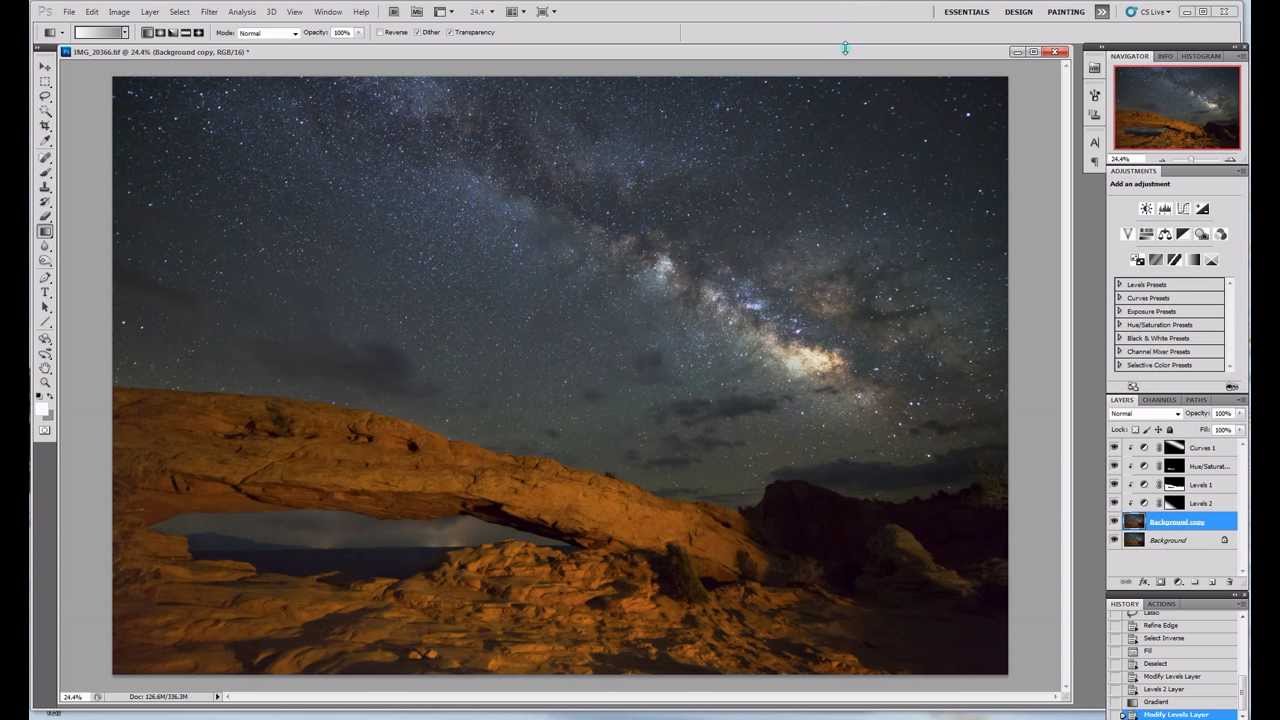The height and width of the screenshot is (720, 1280).
Task: Add an Invert adjustment icon
Action: click(x=1138, y=260)
